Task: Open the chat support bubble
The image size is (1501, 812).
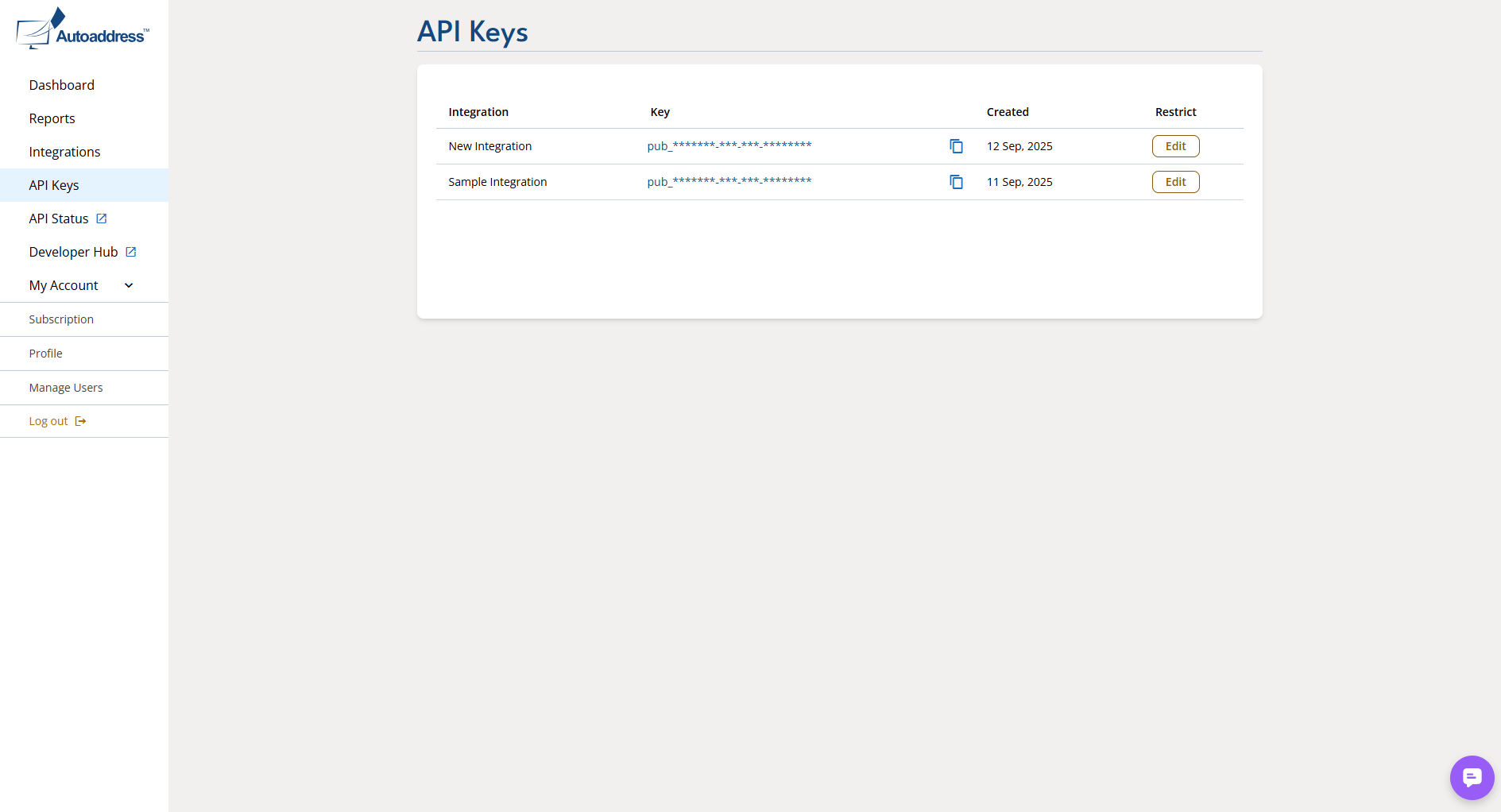Action: [1472, 777]
